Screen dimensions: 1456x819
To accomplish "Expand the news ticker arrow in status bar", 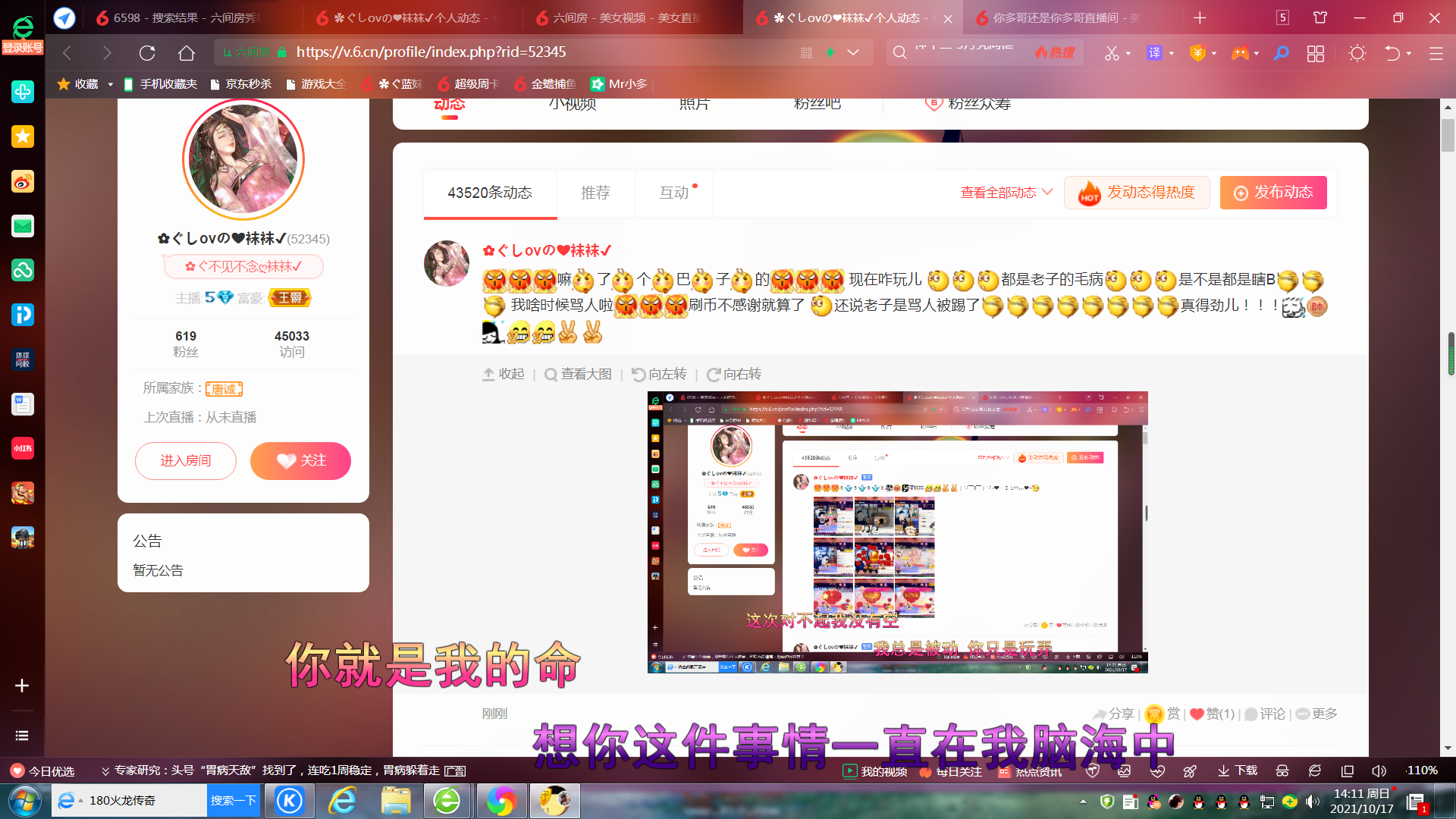I will pos(105,771).
